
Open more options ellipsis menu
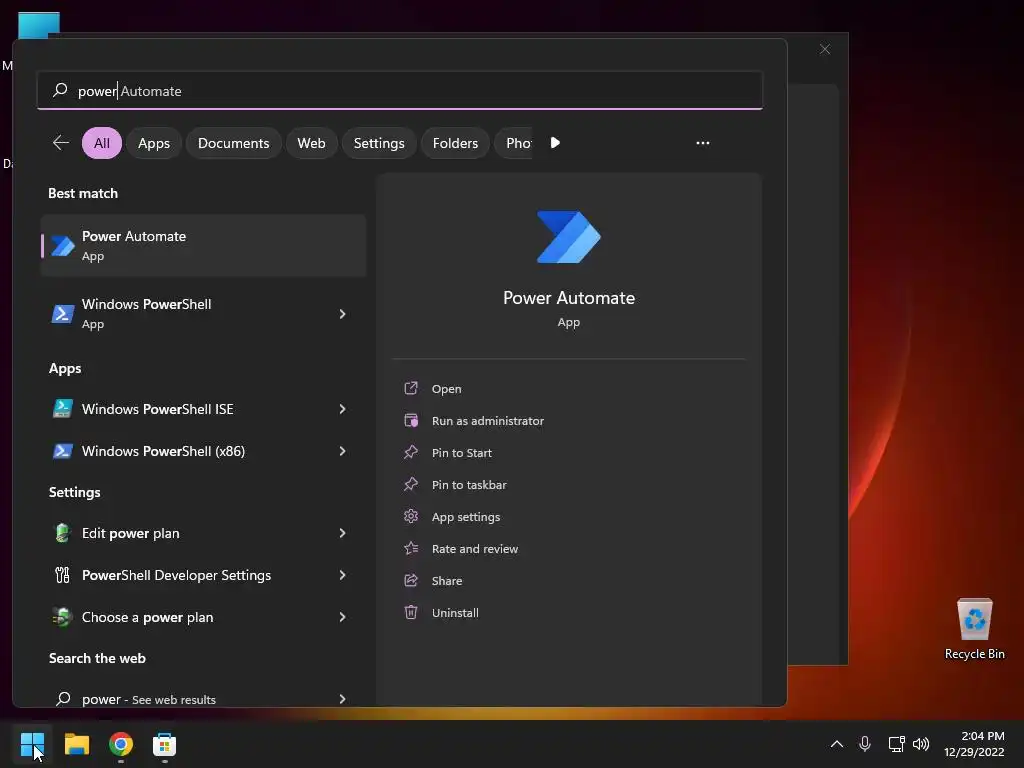[703, 143]
